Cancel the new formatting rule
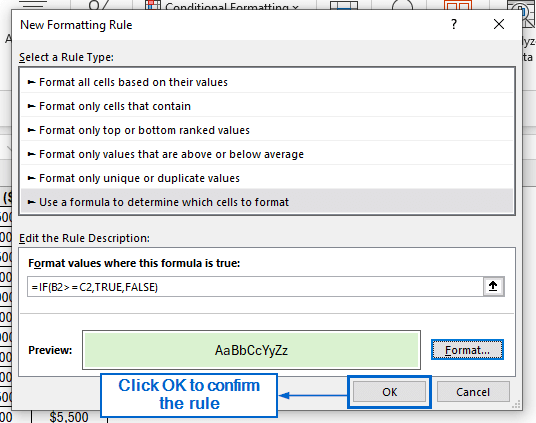The width and height of the screenshot is (536, 423). click(x=473, y=392)
